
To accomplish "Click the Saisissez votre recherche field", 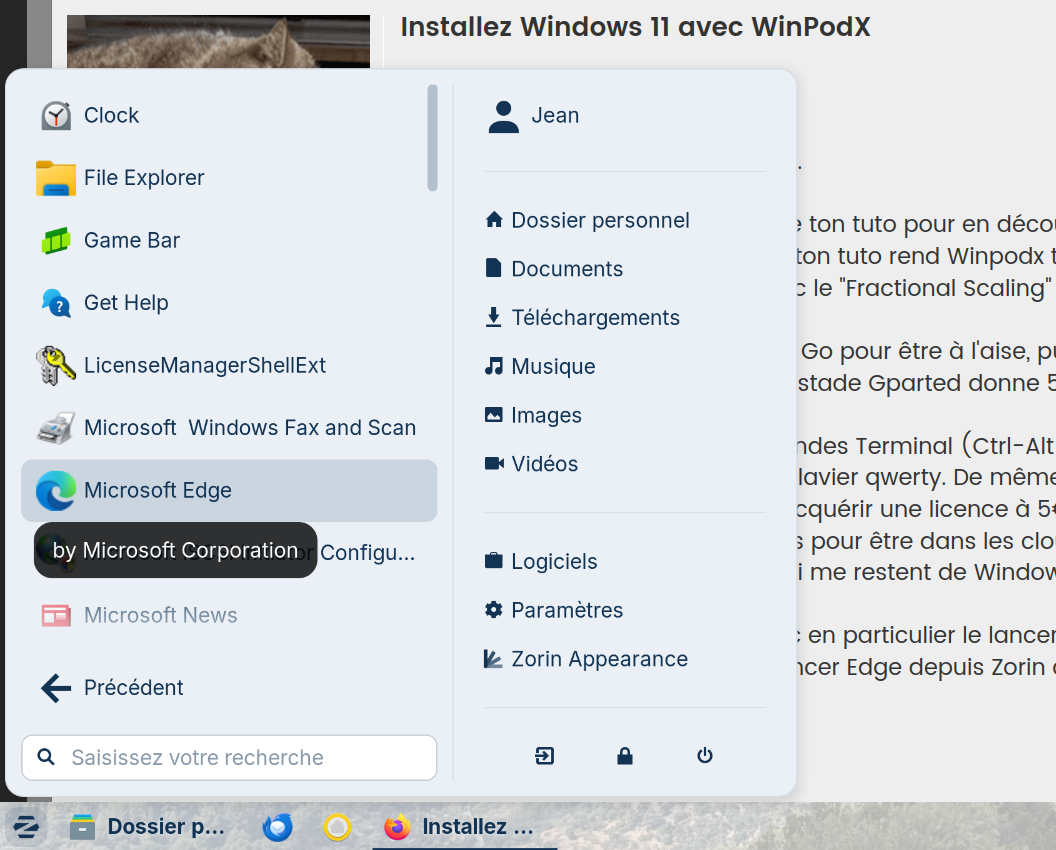I will pyautogui.click(x=229, y=757).
